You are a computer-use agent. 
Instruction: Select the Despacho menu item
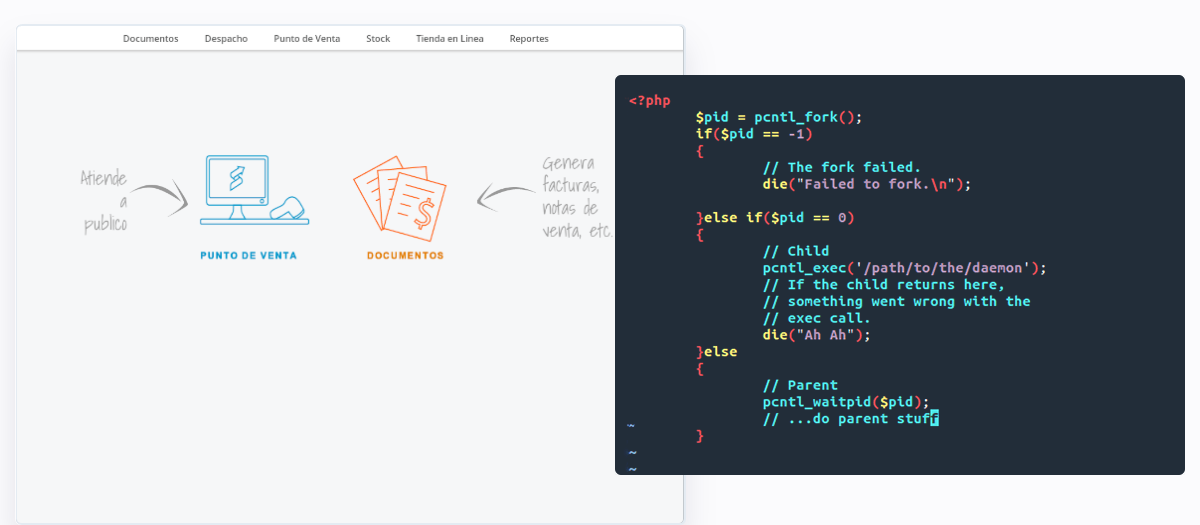[x=226, y=39]
